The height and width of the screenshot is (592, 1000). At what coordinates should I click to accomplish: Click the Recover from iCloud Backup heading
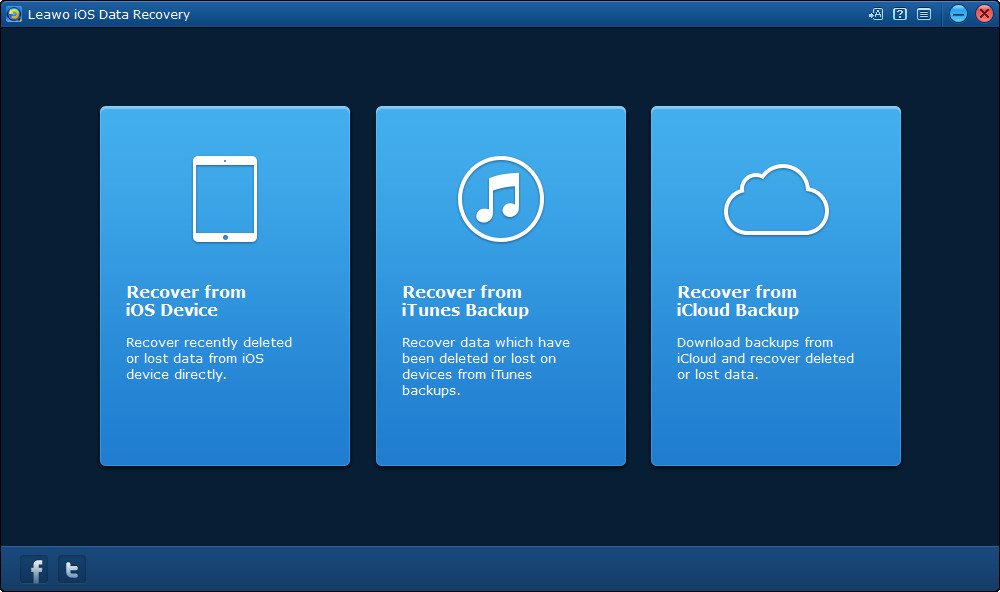point(737,301)
